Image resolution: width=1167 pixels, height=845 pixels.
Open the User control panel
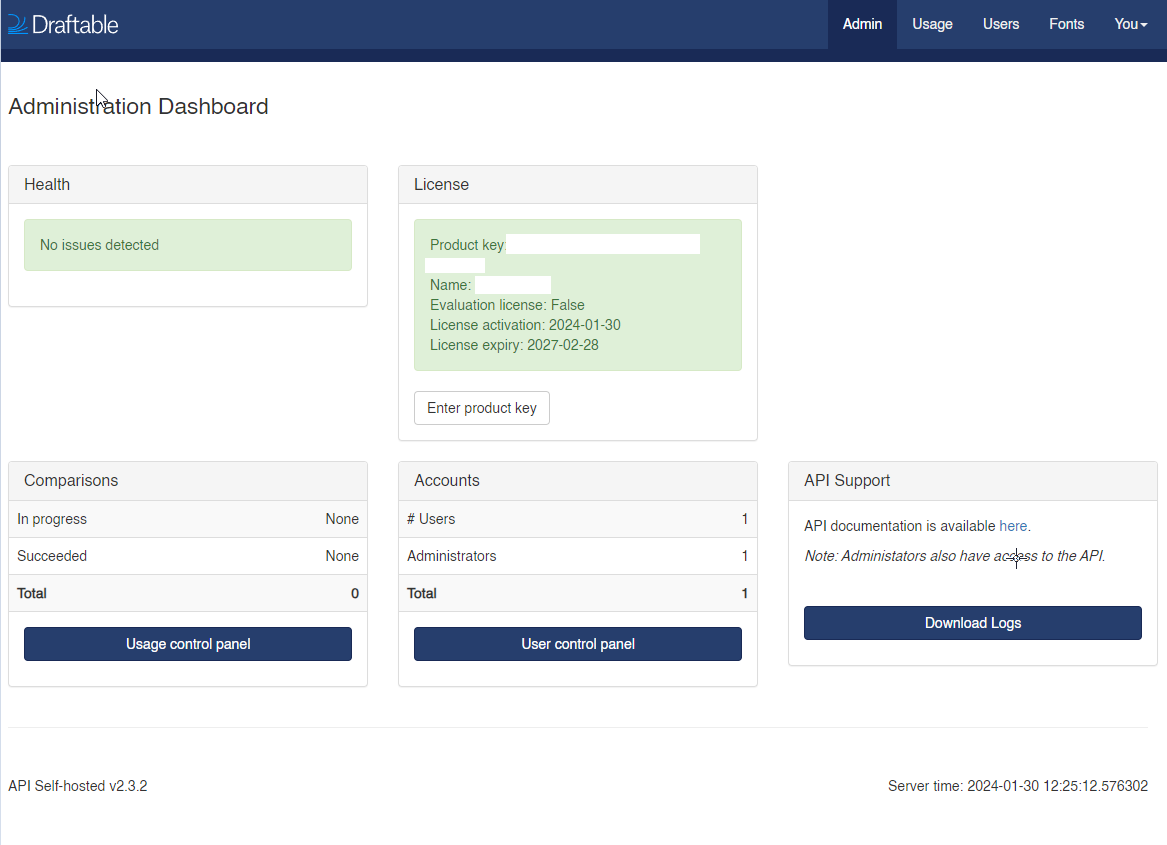(578, 644)
